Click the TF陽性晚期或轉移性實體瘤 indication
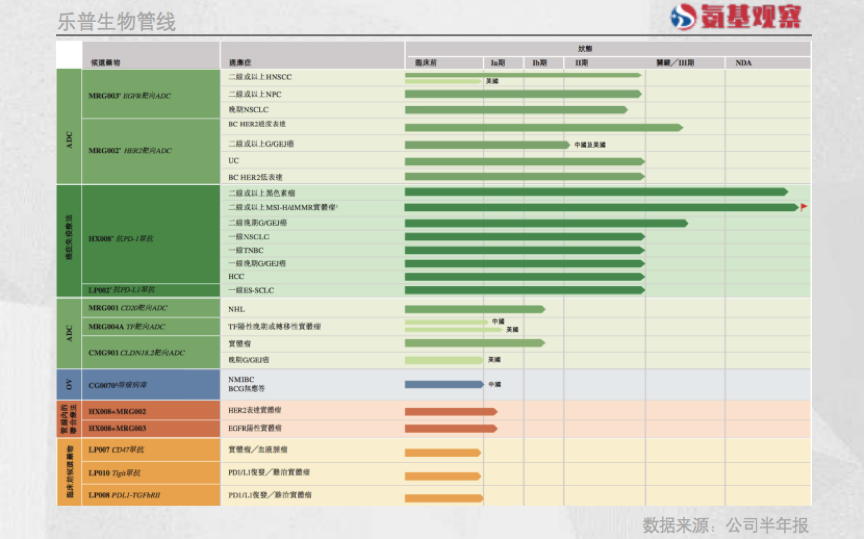Viewport: 864px width, 539px height. [x=274, y=326]
